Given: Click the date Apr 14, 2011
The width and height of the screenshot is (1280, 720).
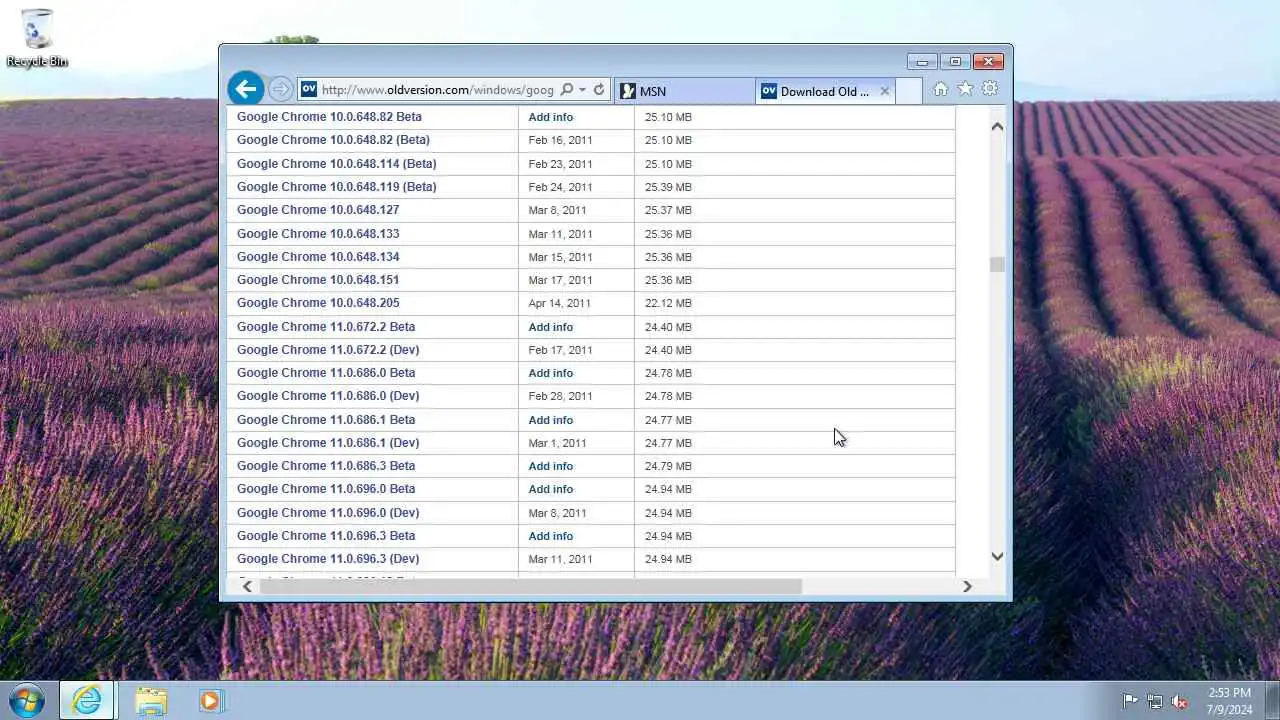Looking at the screenshot, I should (559, 303).
